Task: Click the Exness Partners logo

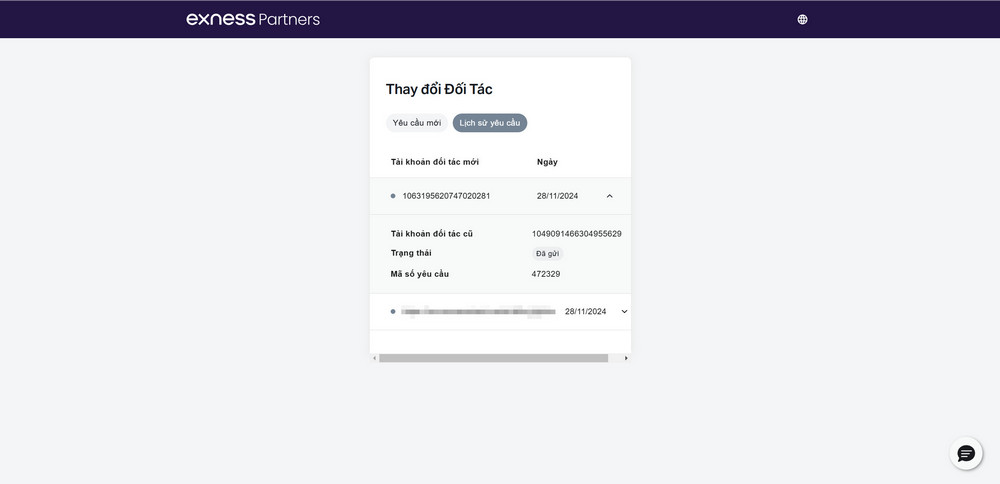Action: tap(253, 19)
